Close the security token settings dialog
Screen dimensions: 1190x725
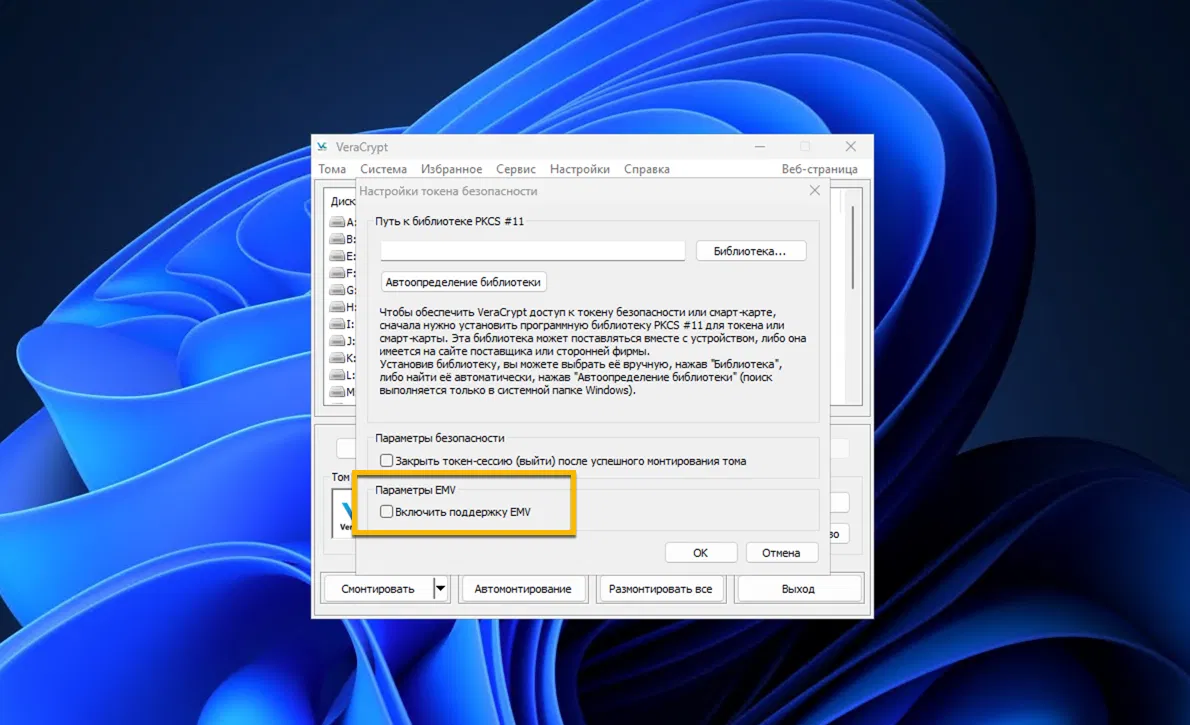pyautogui.click(x=814, y=191)
